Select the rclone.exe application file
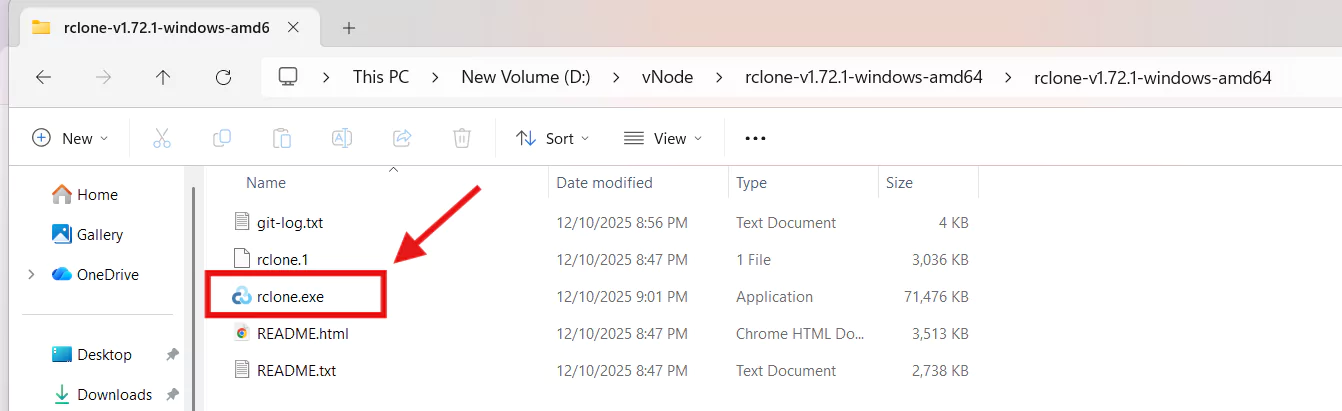Screen dimensions: 1342x411 [x=290, y=297]
